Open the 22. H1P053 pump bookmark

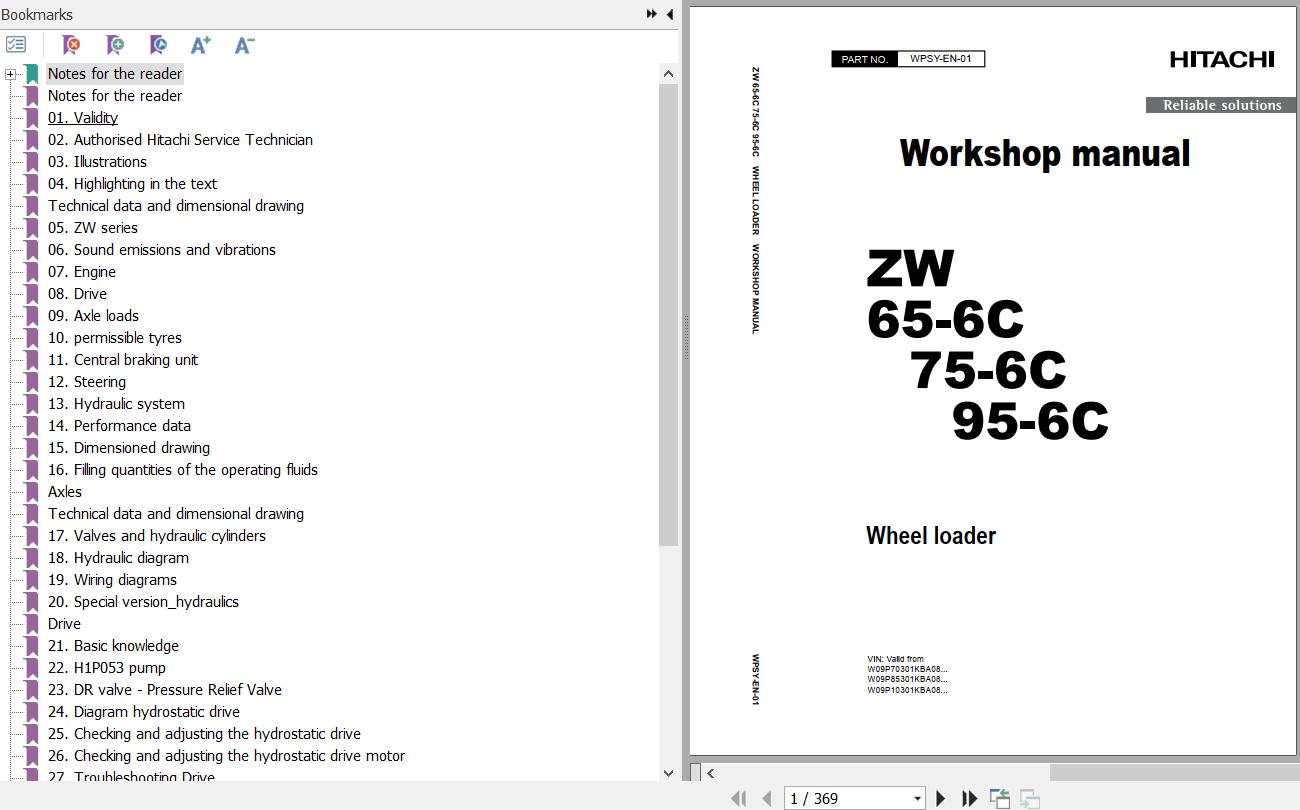[x=107, y=668]
